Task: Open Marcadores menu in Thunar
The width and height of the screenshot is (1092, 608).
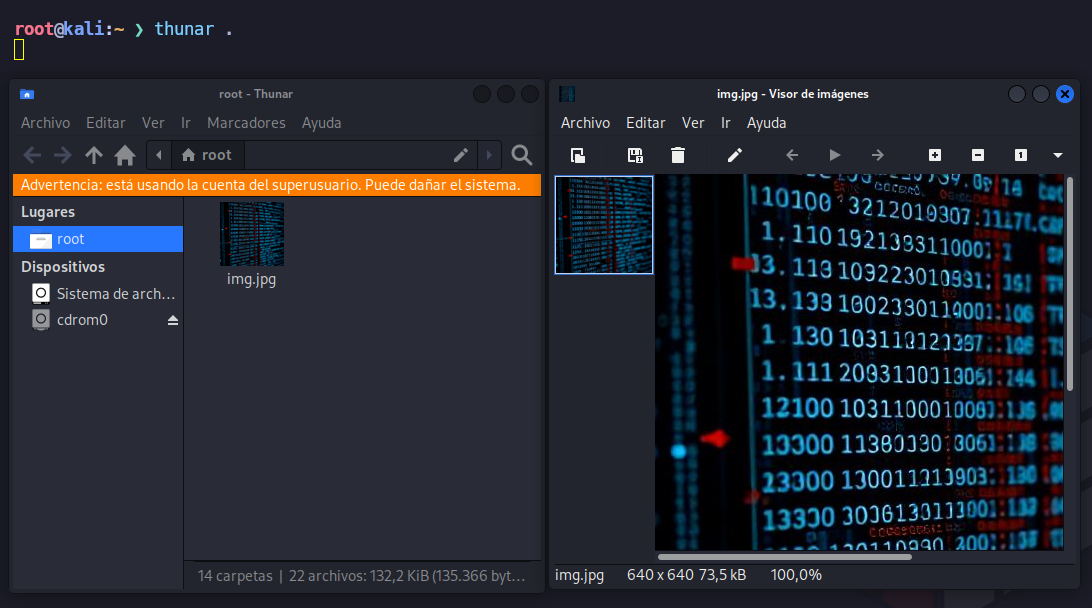Action: pos(246,123)
